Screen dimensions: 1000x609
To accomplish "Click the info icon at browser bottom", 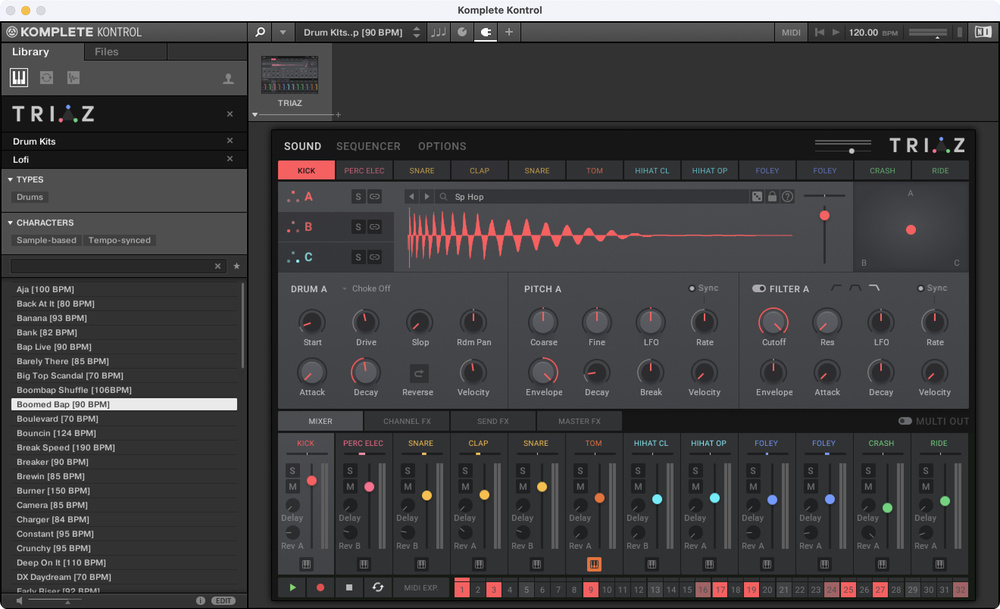I will (200, 601).
